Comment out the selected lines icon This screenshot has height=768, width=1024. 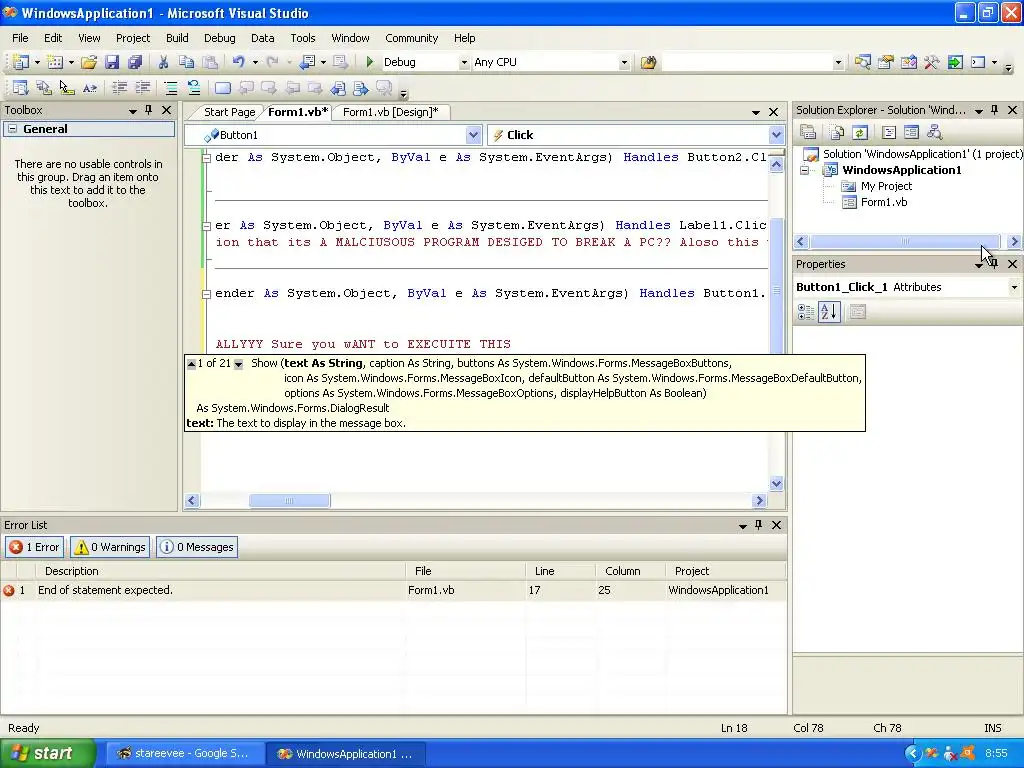[x=171, y=88]
